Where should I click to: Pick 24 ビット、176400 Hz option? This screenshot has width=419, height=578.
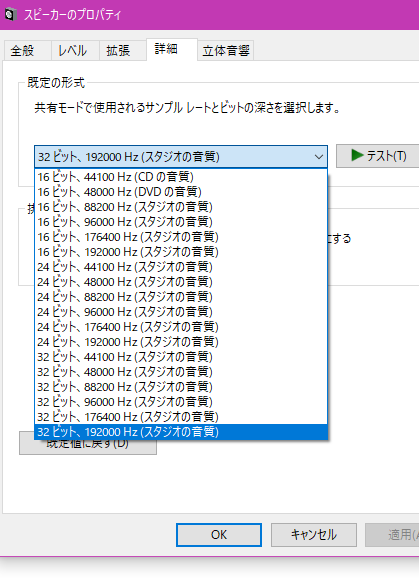coord(181,327)
